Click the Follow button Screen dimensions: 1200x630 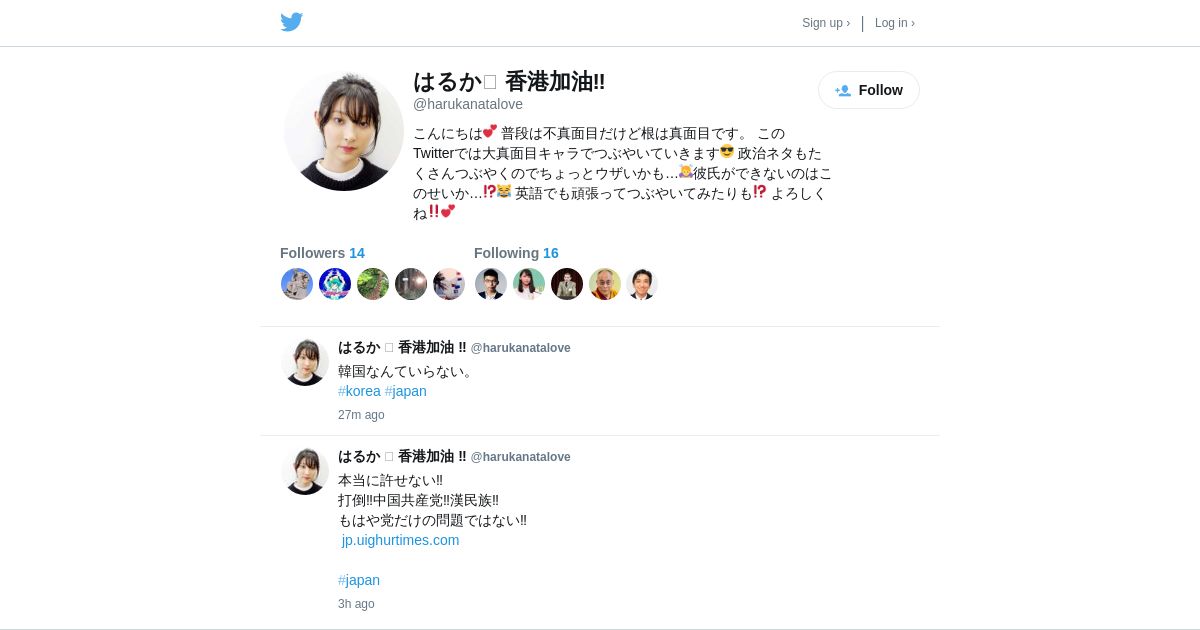click(869, 90)
